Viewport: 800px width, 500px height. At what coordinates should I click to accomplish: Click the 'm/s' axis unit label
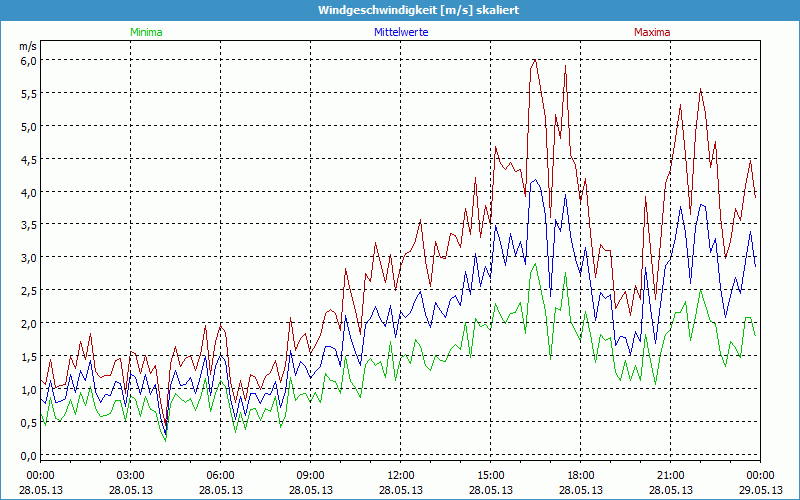(28, 46)
